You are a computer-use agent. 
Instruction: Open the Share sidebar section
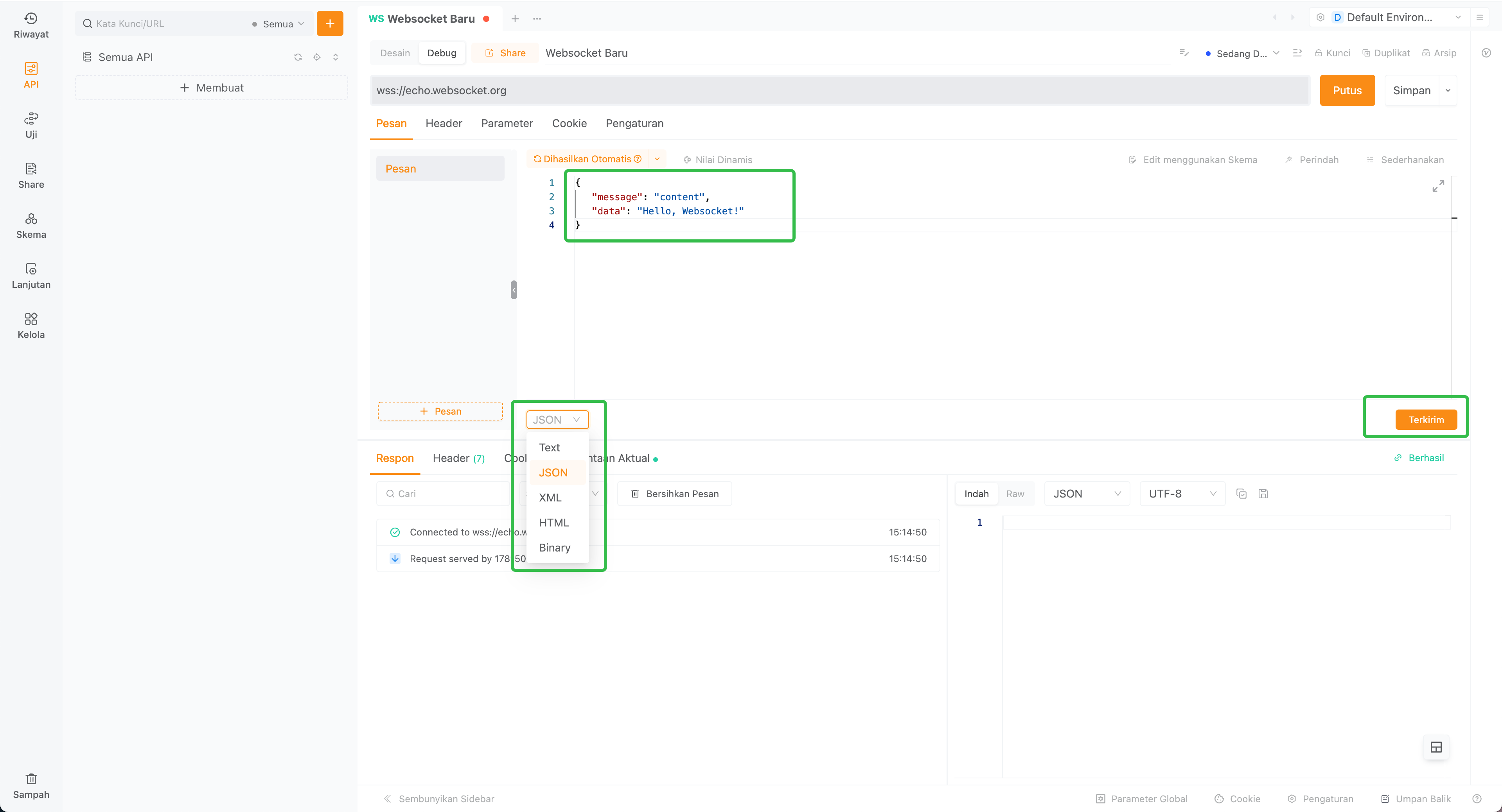(31, 176)
